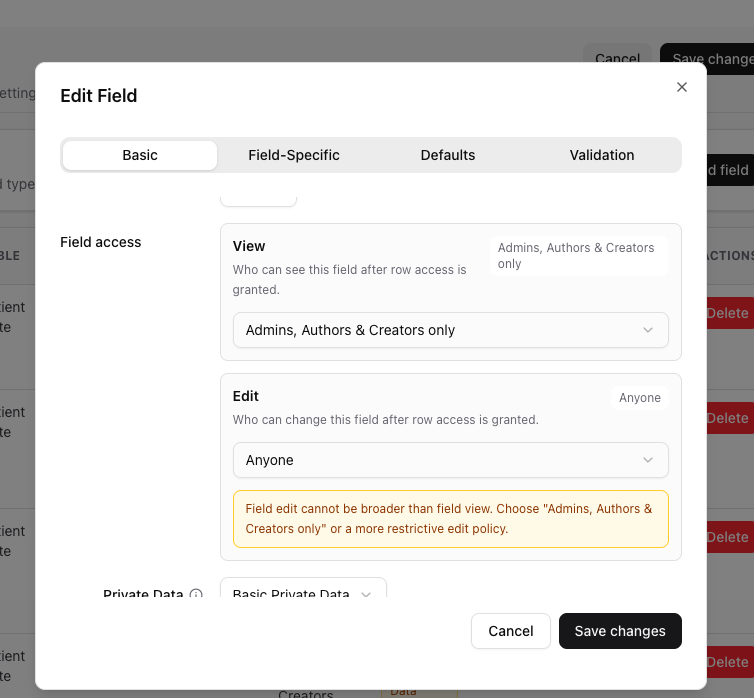
Task: Click Cancel in the Edit Field dialog
Action: point(511,631)
